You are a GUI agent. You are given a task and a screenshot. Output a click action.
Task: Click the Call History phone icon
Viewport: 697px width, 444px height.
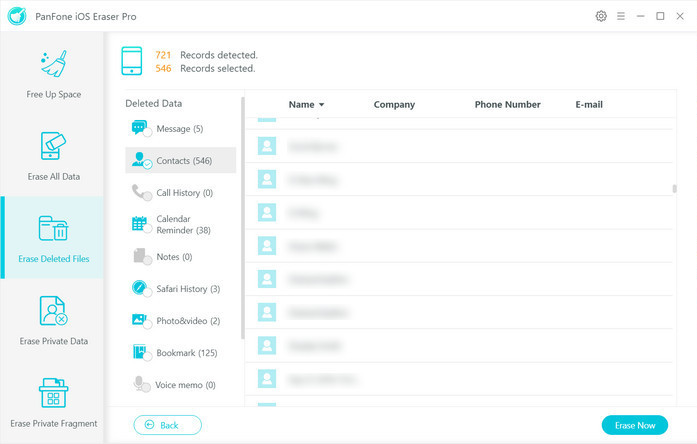(x=139, y=192)
